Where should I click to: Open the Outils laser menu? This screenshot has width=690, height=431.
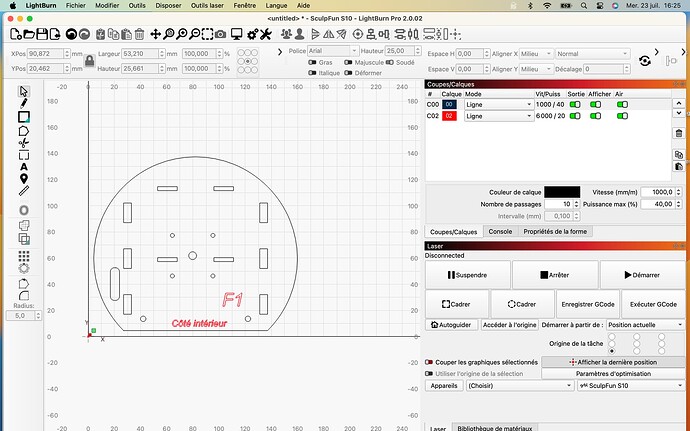(x=207, y=6)
